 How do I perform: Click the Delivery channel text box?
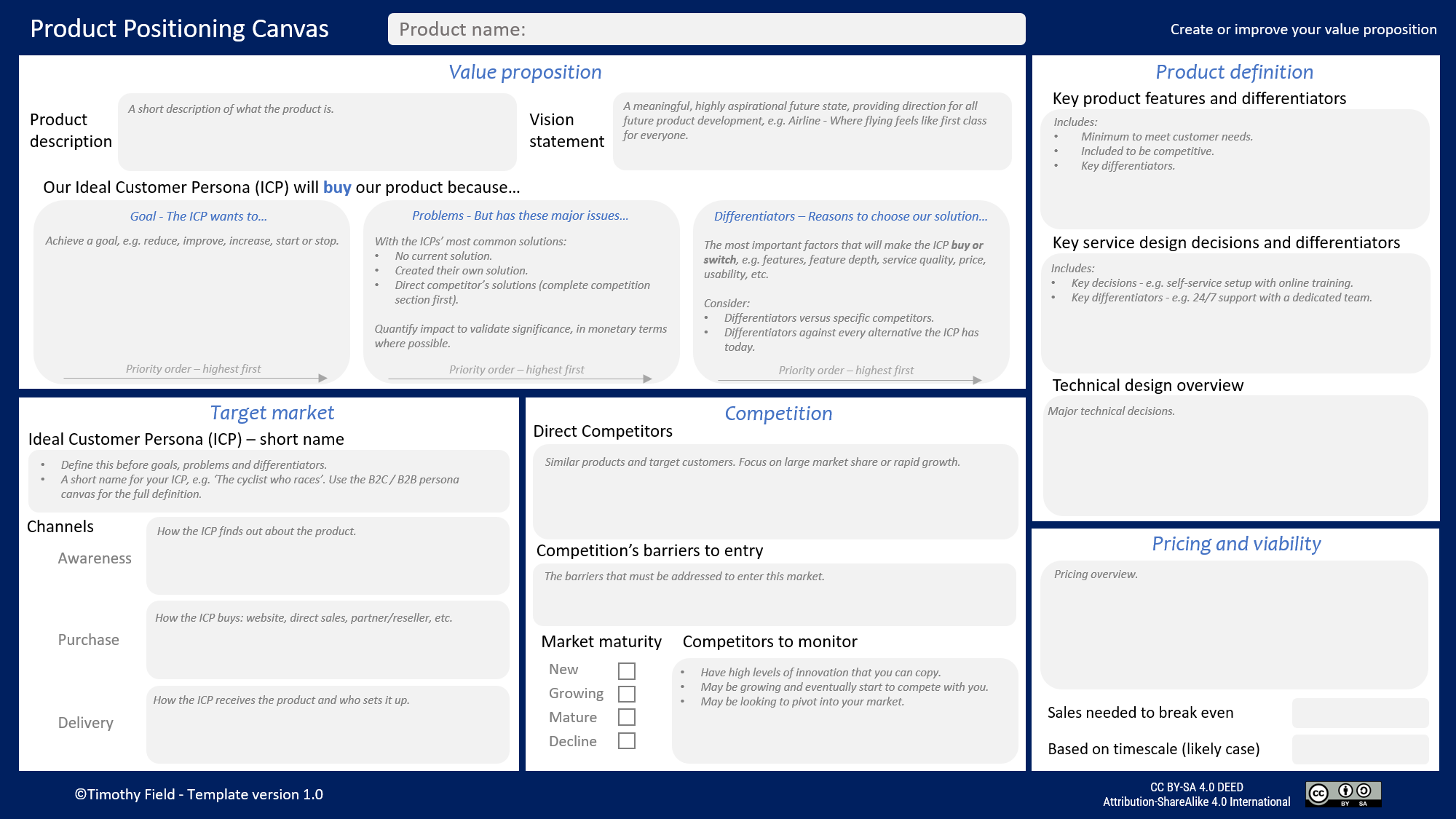coord(328,724)
